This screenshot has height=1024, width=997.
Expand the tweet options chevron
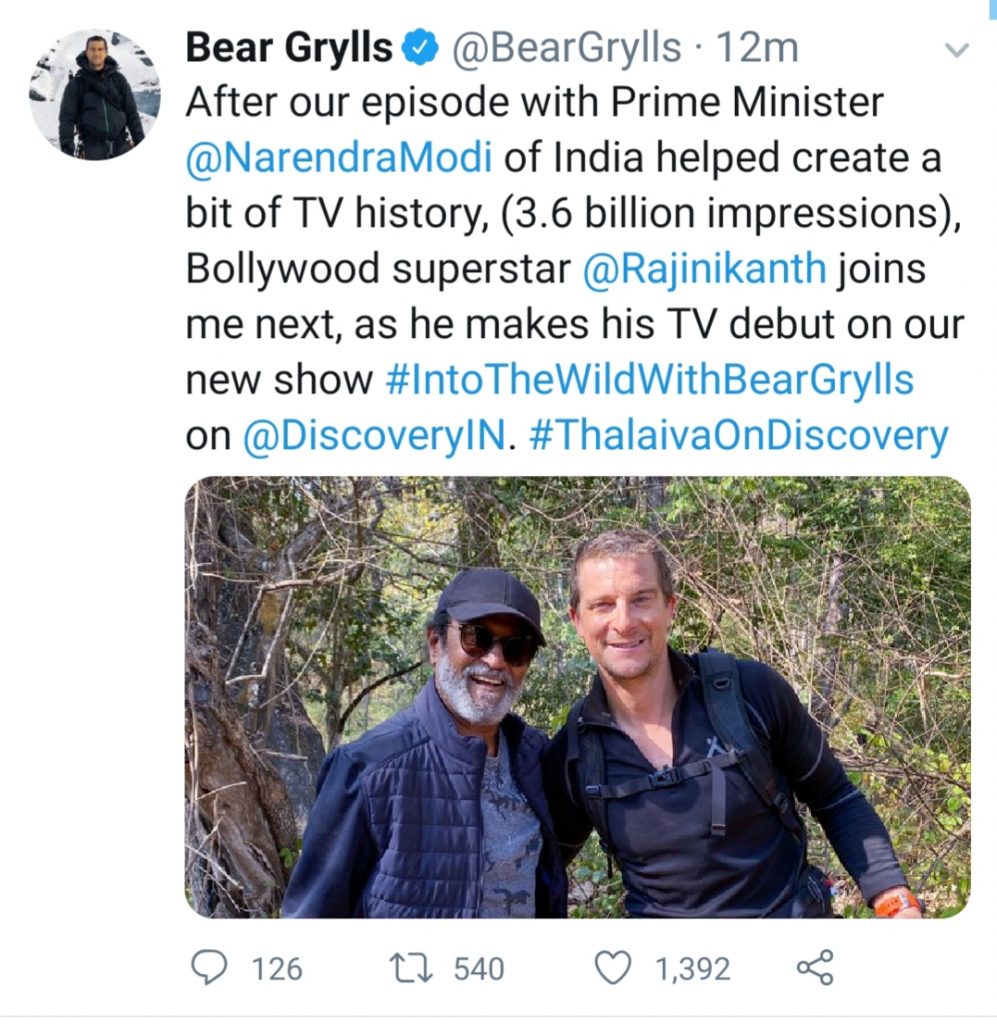pyautogui.click(x=957, y=50)
